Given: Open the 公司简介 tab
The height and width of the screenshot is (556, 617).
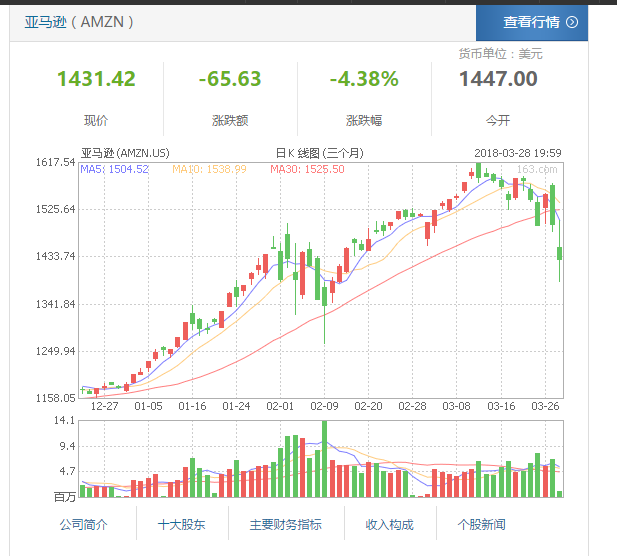Looking at the screenshot, I should (x=83, y=525).
